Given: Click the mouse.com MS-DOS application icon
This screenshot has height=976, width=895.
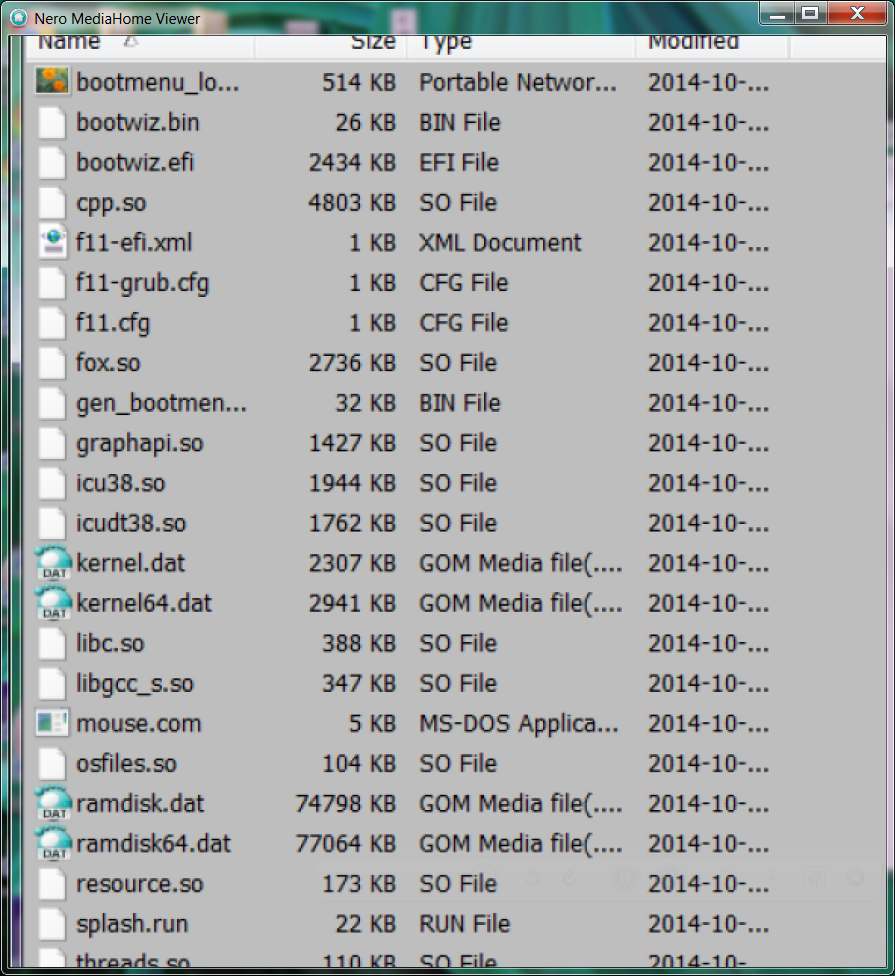Looking at the screenshot, I should pos(52,723).
